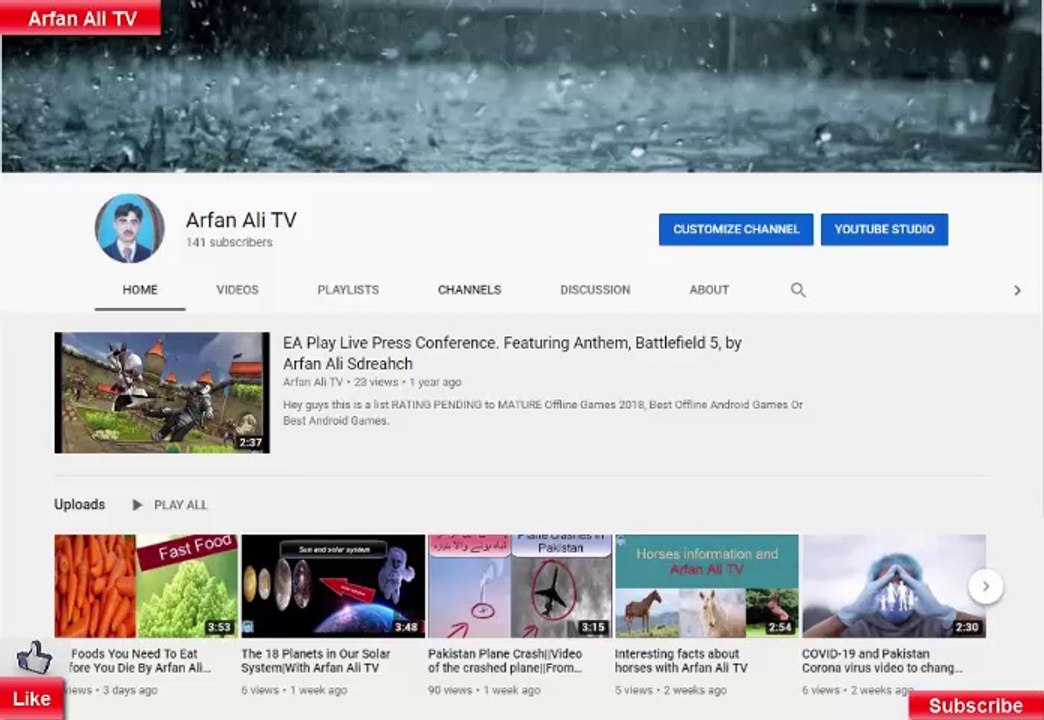
Task: Open YouTube Studio button
Action: [x=884, y=229]
